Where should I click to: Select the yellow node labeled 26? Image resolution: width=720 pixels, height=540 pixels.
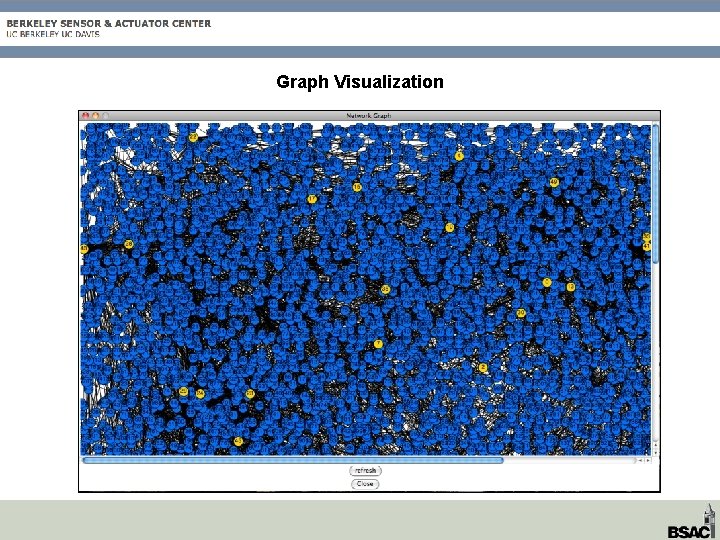click(129, 244)
